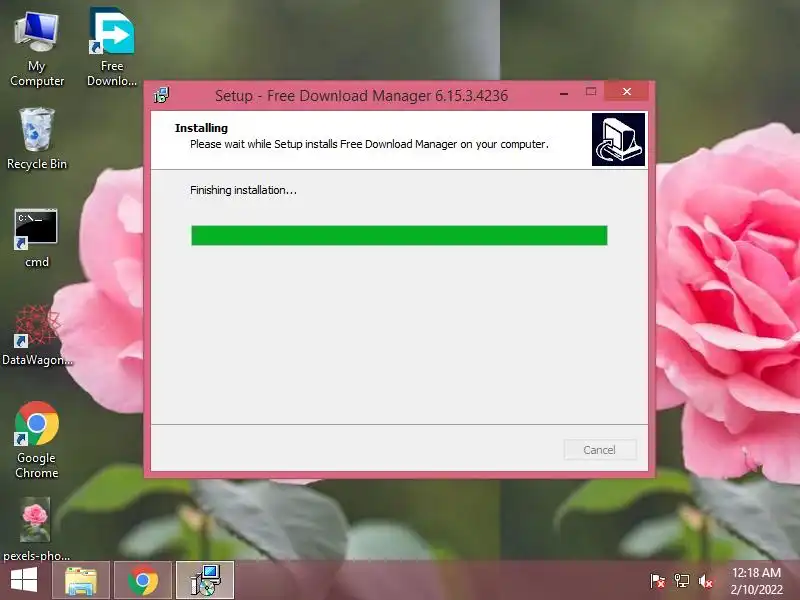The image size is (800, 600).
Task: Open the clock showing 12:18 AM
Action: pyautogui.click(x=756, y=581)
